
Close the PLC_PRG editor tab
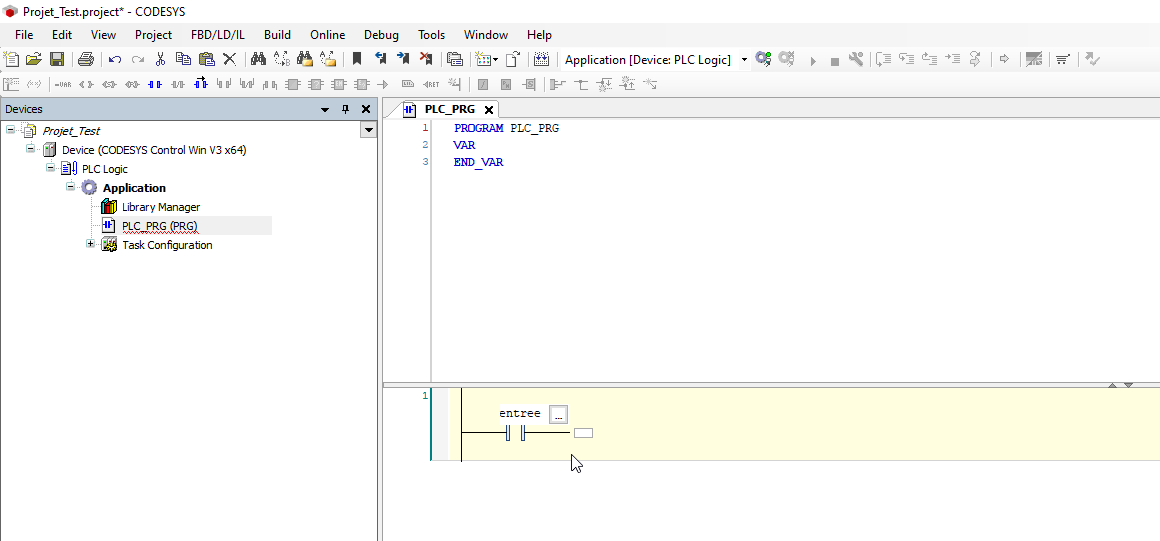[489, 110]
